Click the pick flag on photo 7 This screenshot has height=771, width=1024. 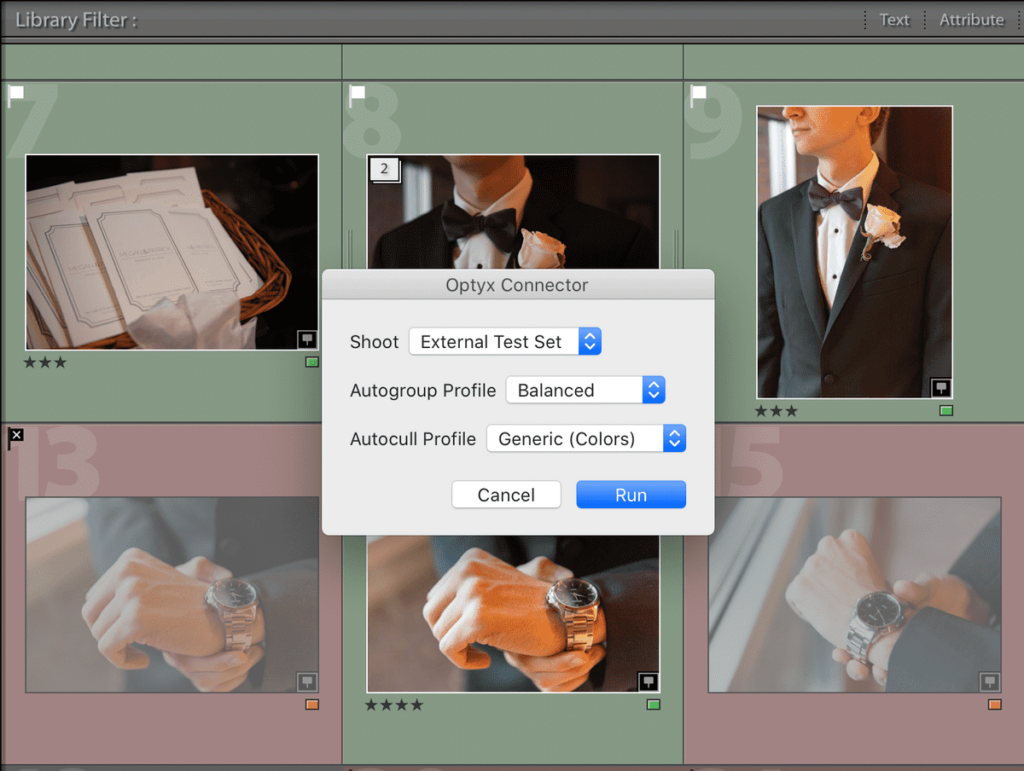[14, 94]
